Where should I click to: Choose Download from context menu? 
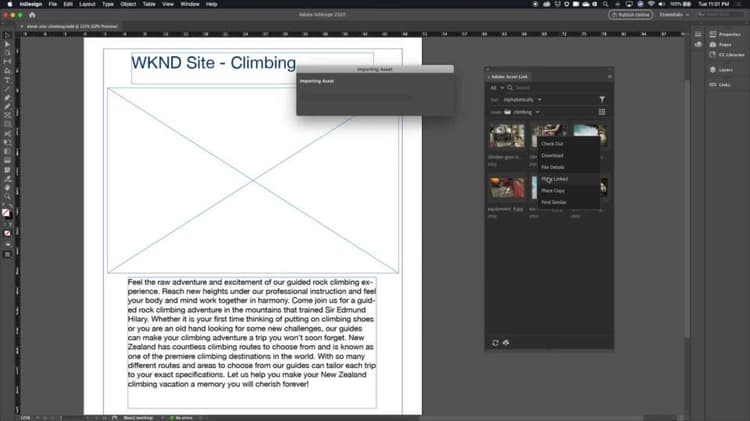(568, 155)
